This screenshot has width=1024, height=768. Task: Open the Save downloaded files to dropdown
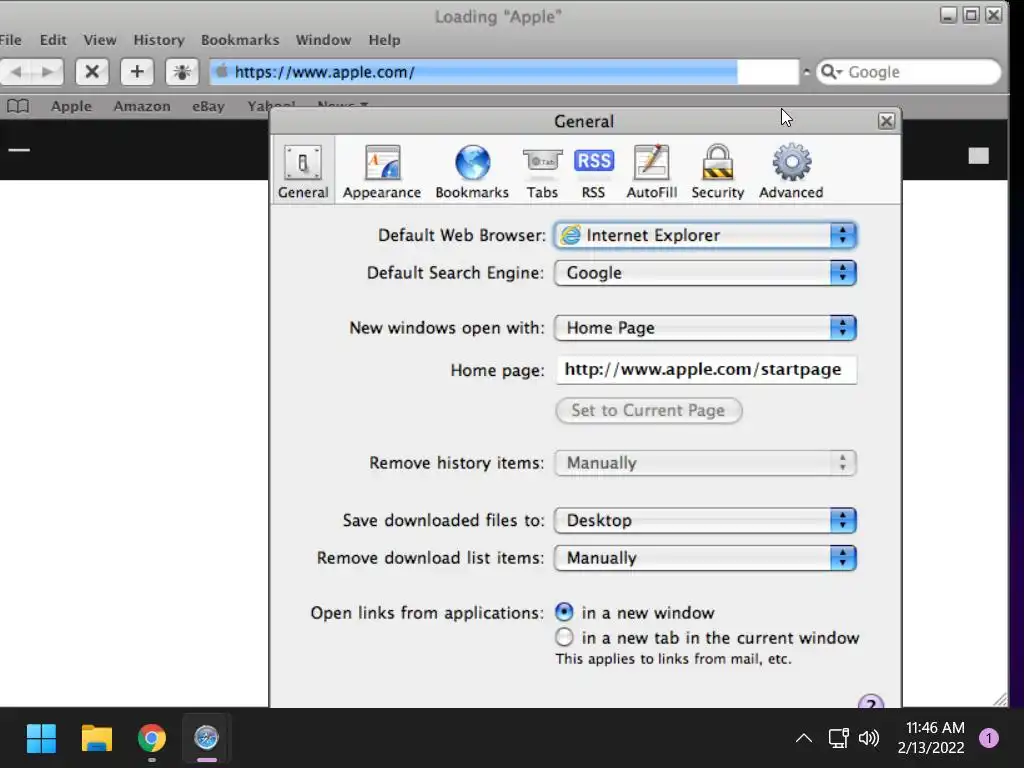pyautogui.click(x=705, y=520)
